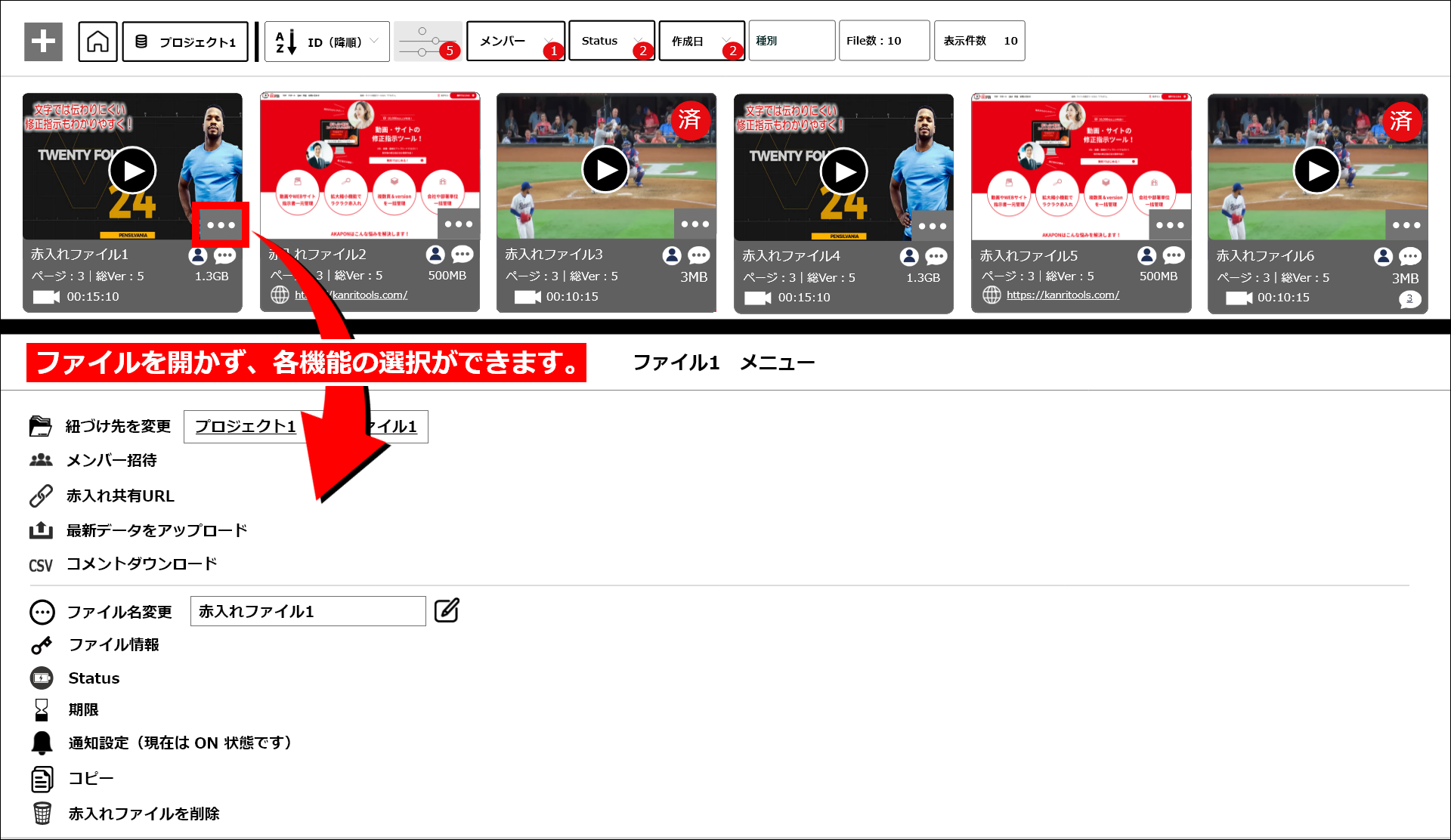Click the globe icon on 赤入れファイル5 card
This screenshot has height=840, width=1451.
pyautogui.click(x=992, y=295)
